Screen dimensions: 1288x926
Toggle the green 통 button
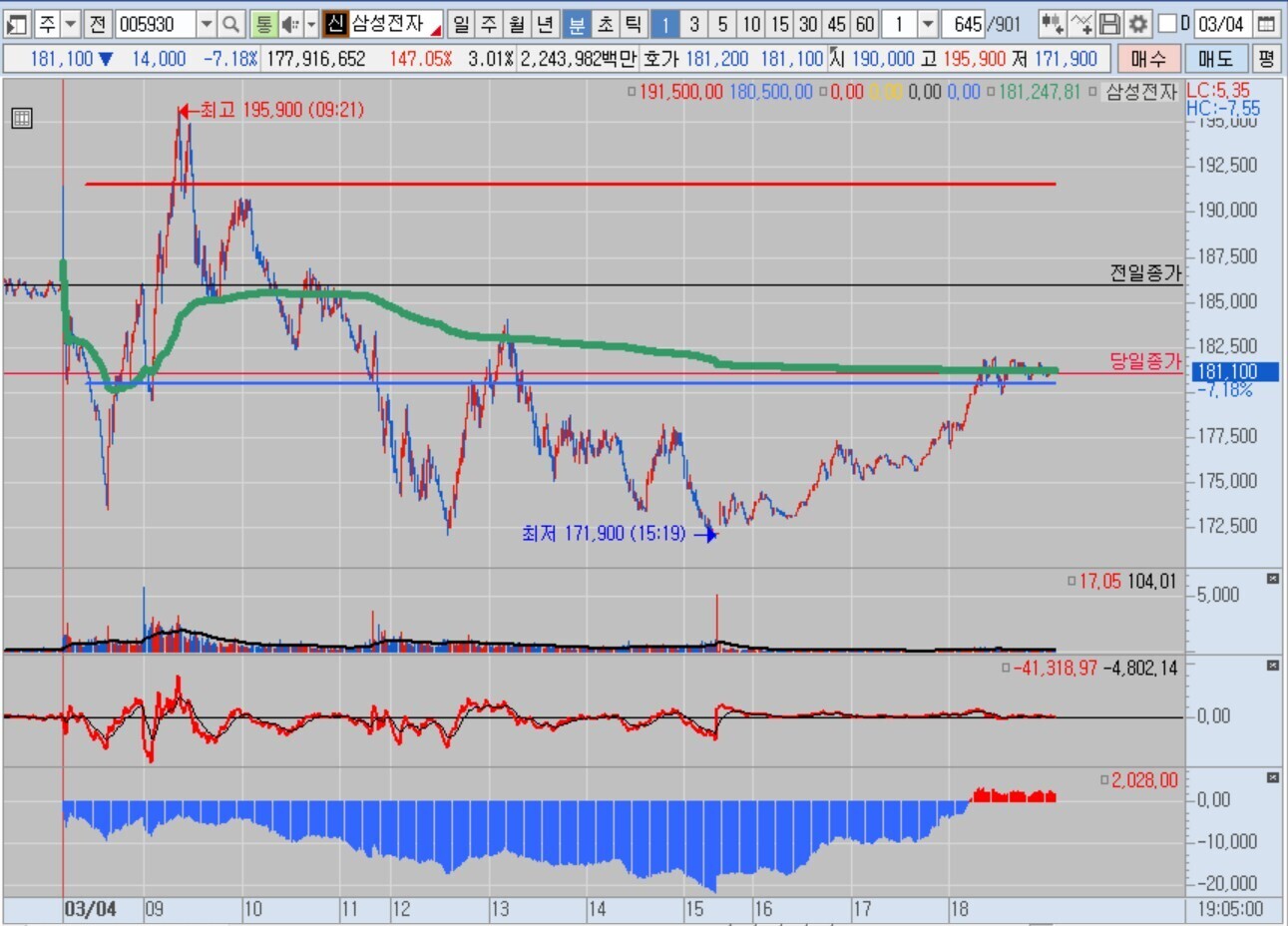tap(262, 24)
